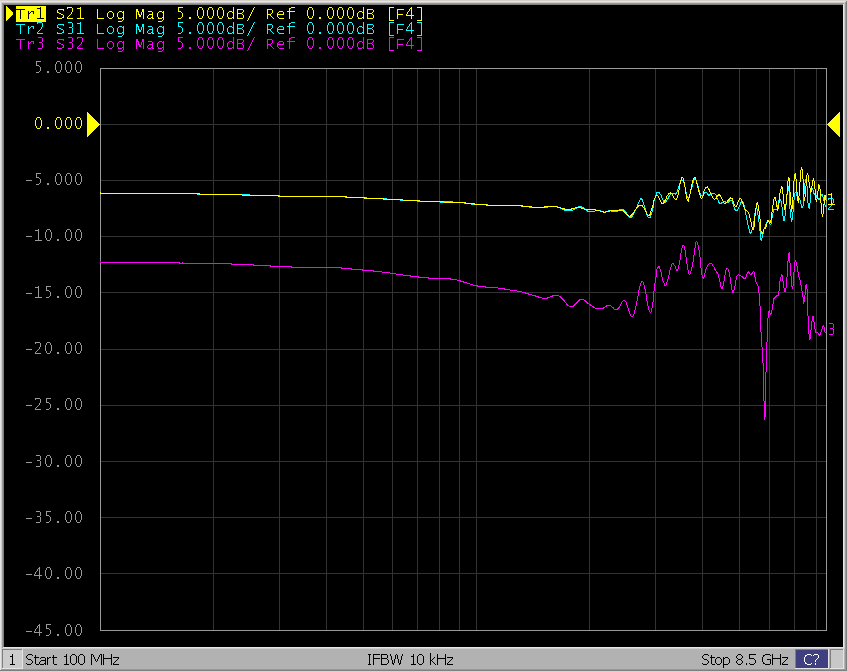Open the S21 measurement parameter for Tr1
The height and width of the screenshot is (671, 847).
[x=70, y=14]
